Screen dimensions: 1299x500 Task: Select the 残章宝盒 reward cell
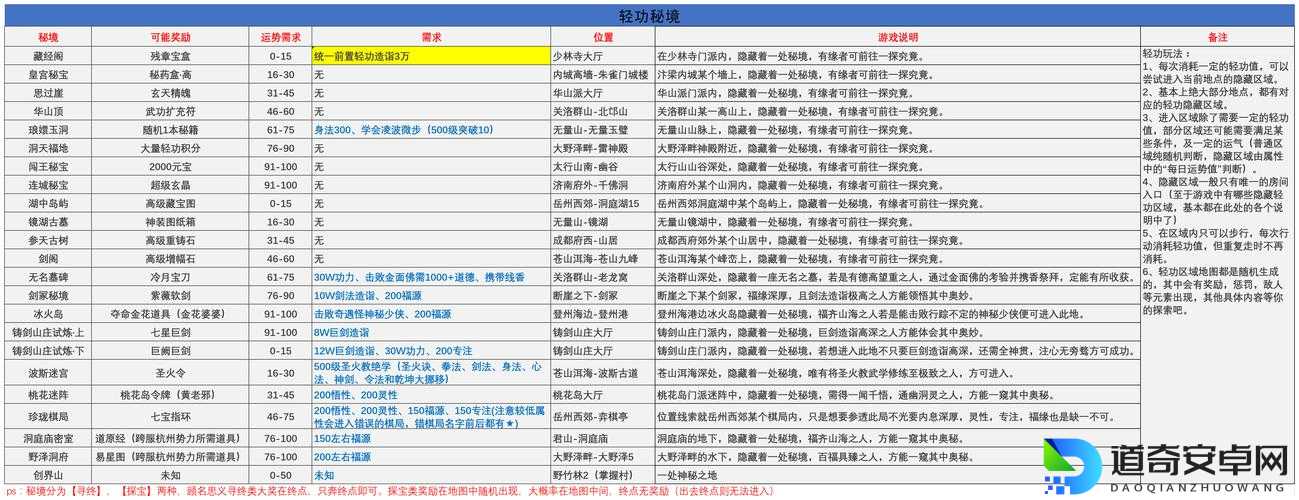[x=171, y=56]
